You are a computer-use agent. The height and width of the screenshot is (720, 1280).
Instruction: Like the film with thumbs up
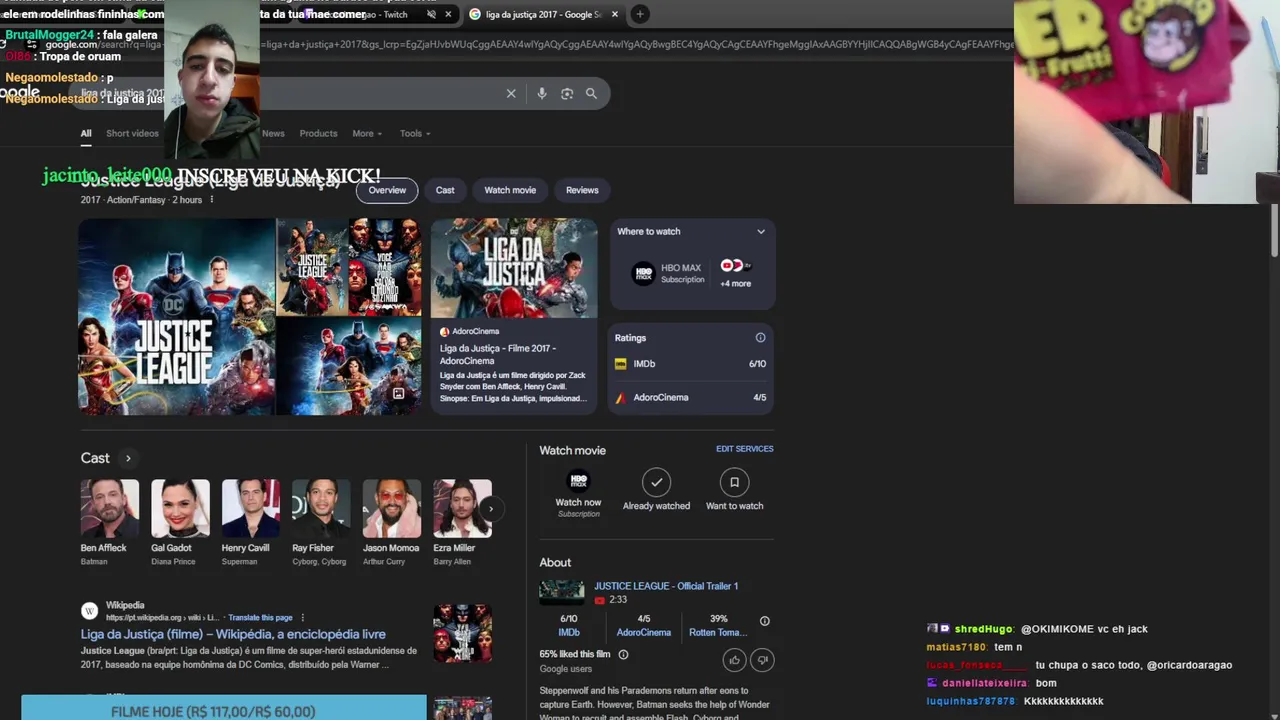click(734, 659)
